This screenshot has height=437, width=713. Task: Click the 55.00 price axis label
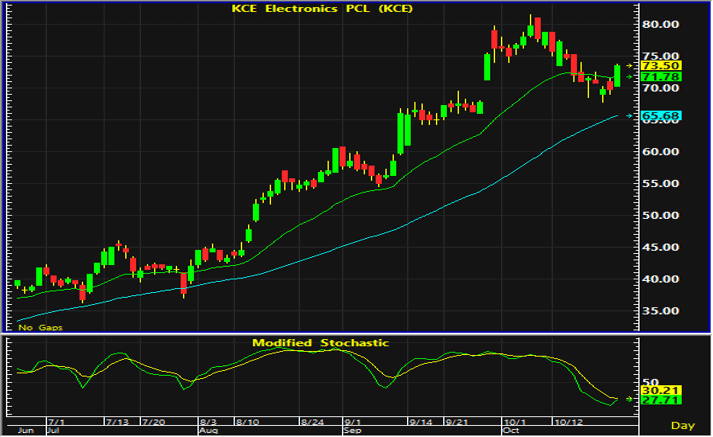(x=660, y=183)
